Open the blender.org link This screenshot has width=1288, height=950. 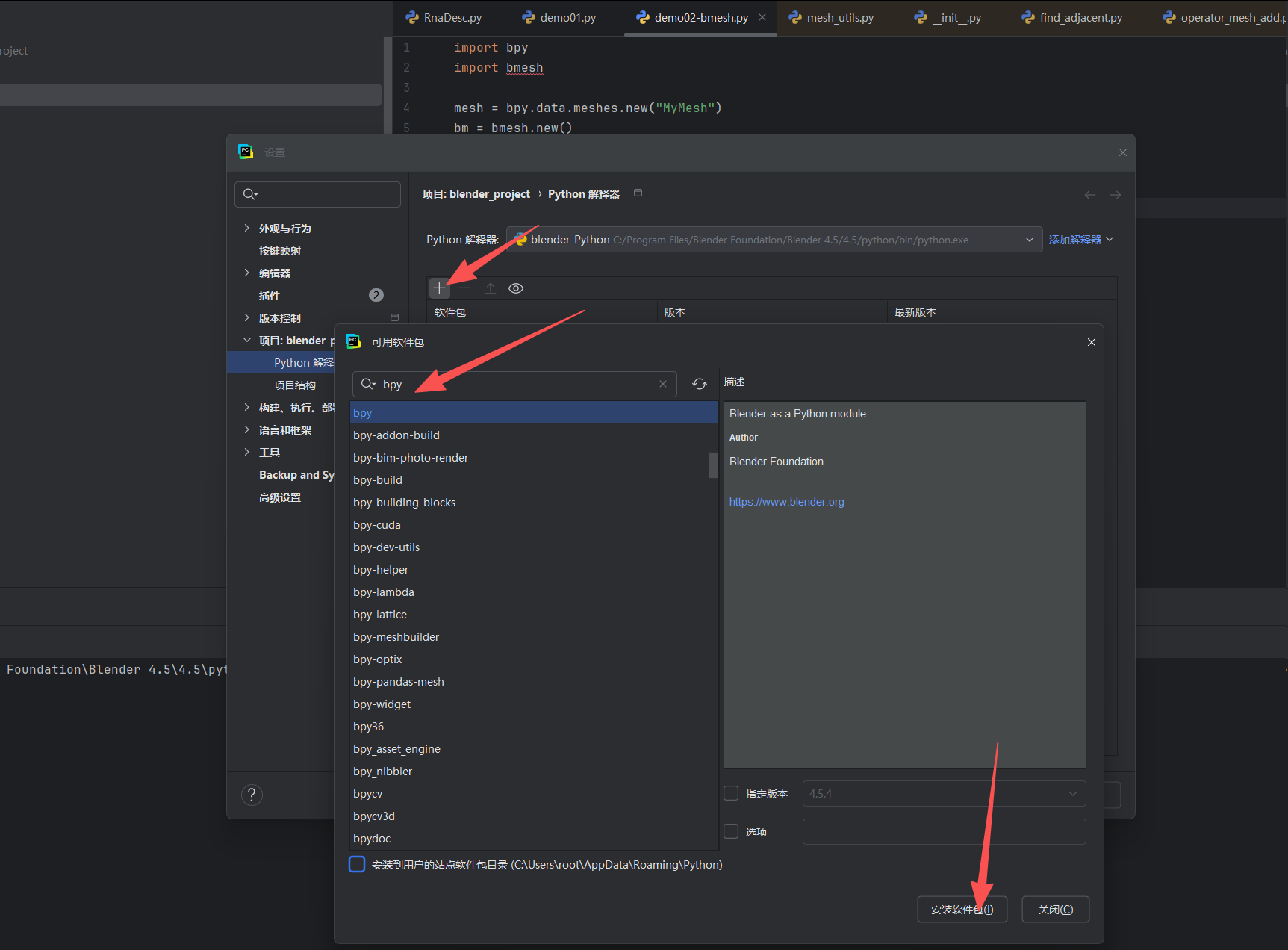pos(786,502)
